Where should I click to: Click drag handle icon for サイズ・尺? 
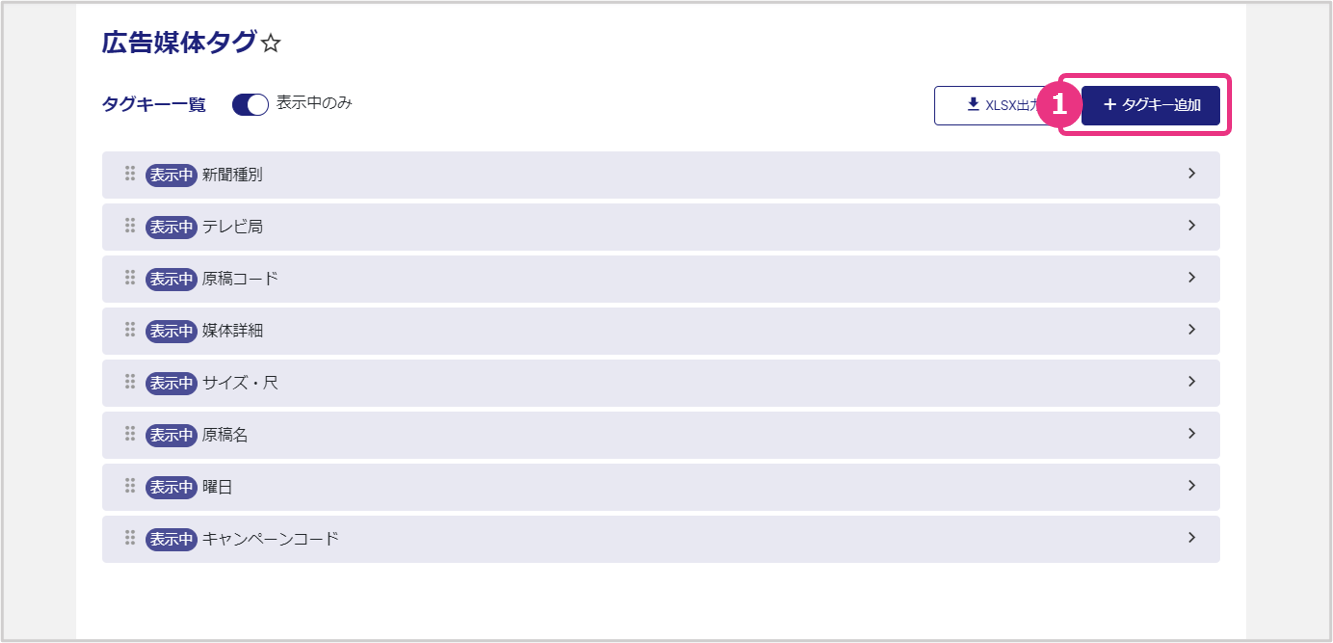coord(130,382)
